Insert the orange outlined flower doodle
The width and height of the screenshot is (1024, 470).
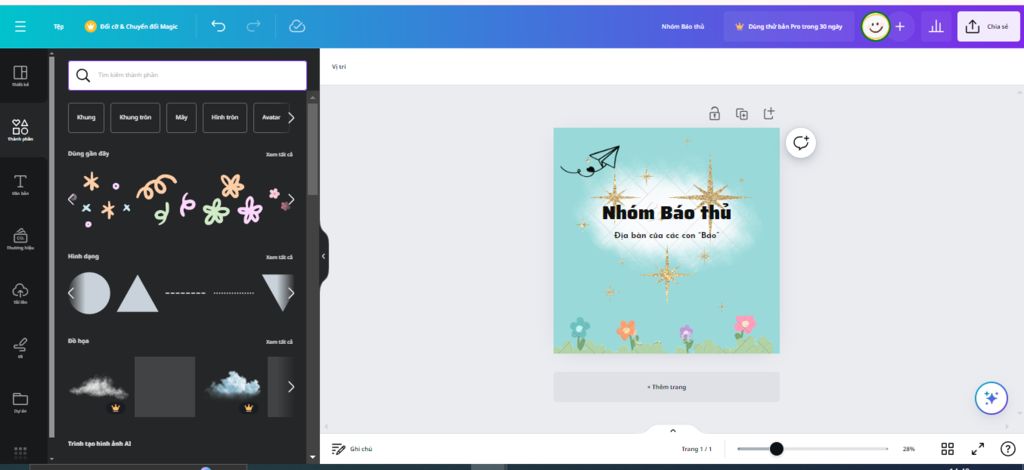pos(232,186)
